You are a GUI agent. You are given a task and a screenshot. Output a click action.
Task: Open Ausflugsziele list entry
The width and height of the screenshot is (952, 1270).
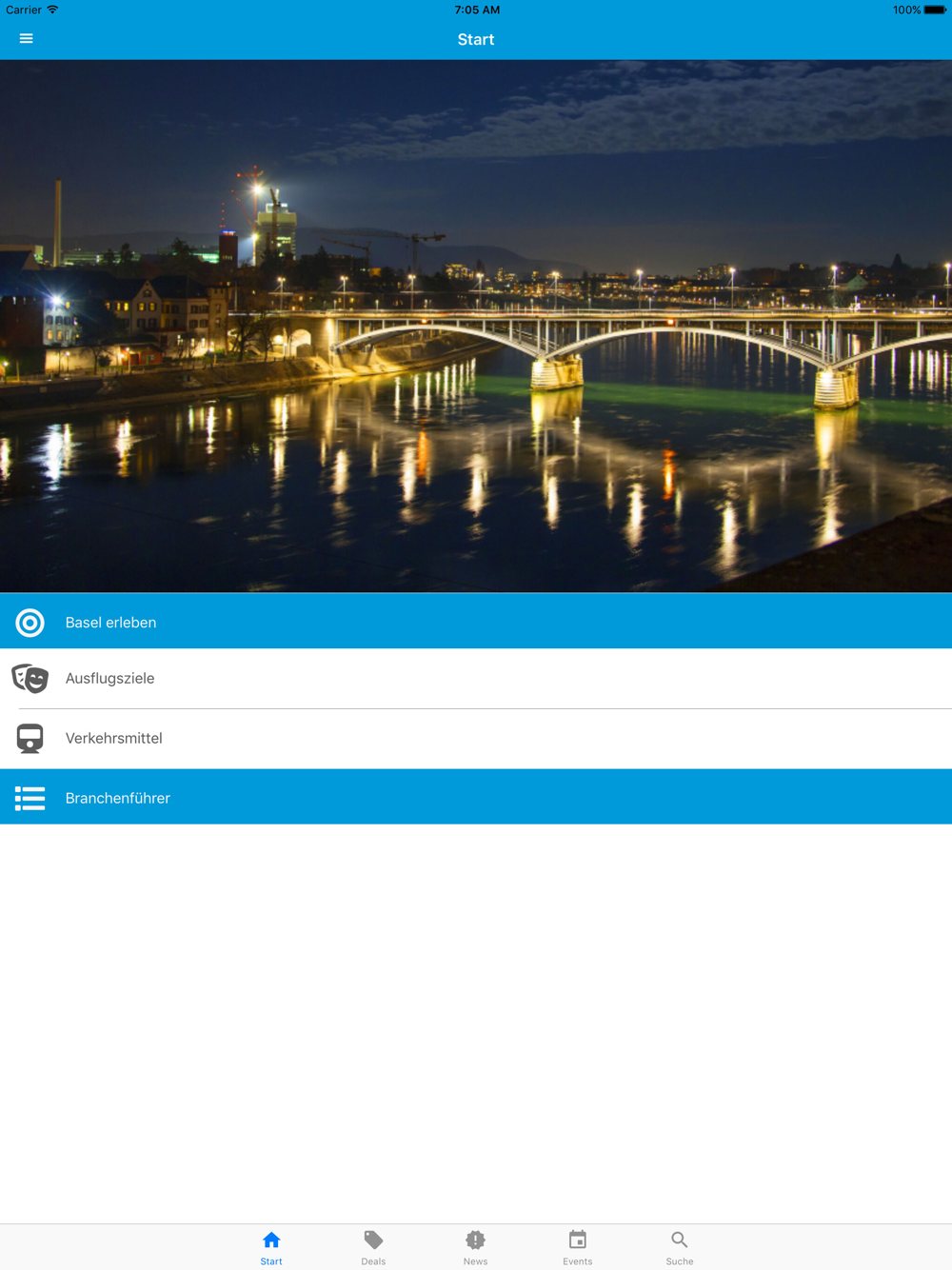pyautogui.click(x=476, y=679)
